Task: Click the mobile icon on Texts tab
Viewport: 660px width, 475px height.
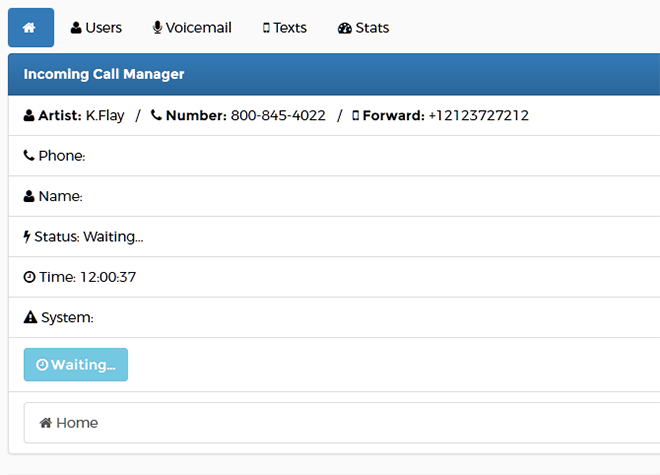Action: 266,28
